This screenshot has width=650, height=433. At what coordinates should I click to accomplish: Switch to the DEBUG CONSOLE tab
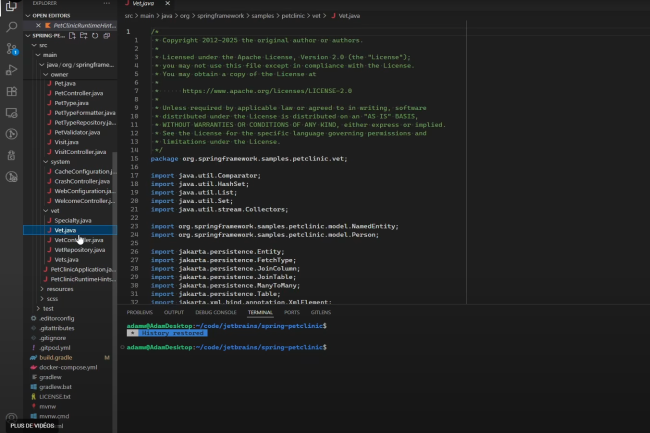pyautogui.click(x=216, y=312)
